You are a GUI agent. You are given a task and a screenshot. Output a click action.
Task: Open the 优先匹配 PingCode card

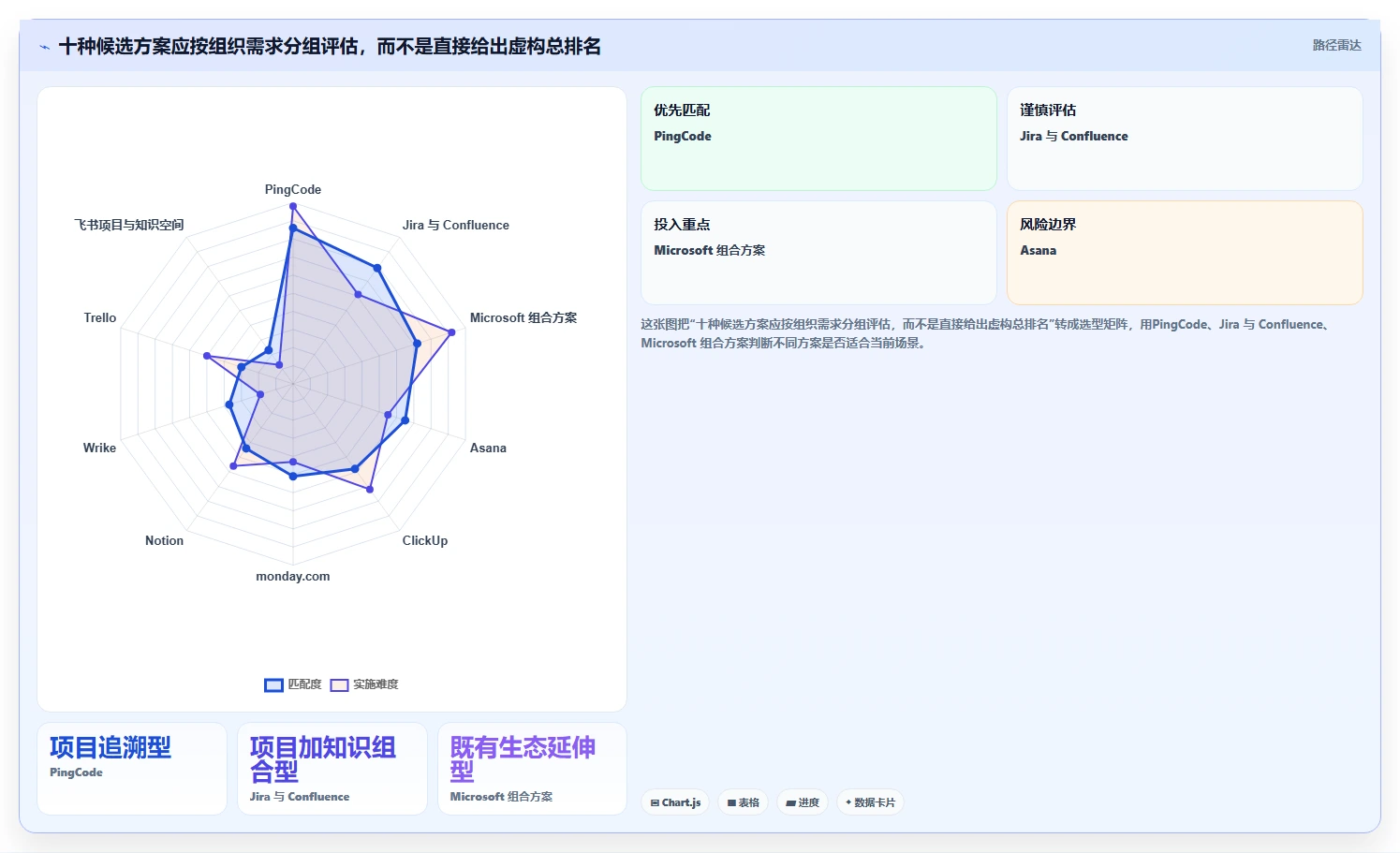click(818, 139)
